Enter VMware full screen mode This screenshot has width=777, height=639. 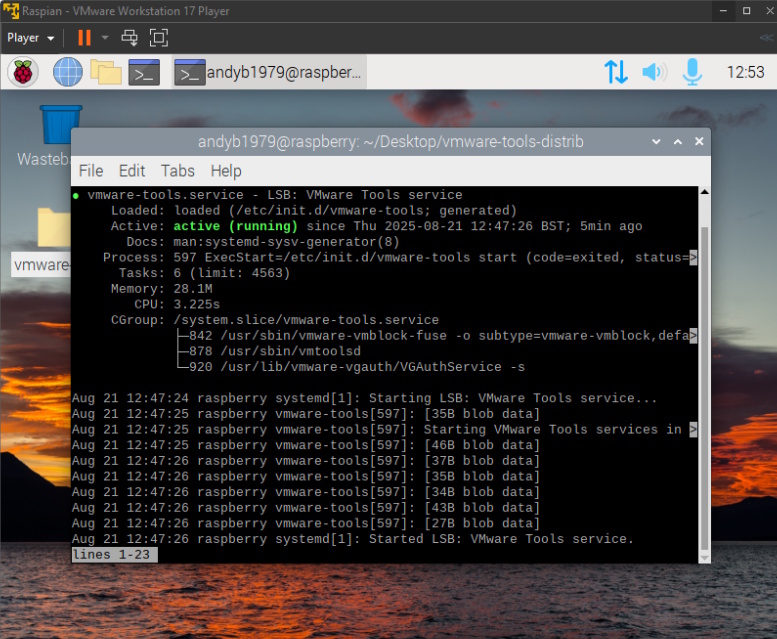pyautogui.click(x=159, y=38)
